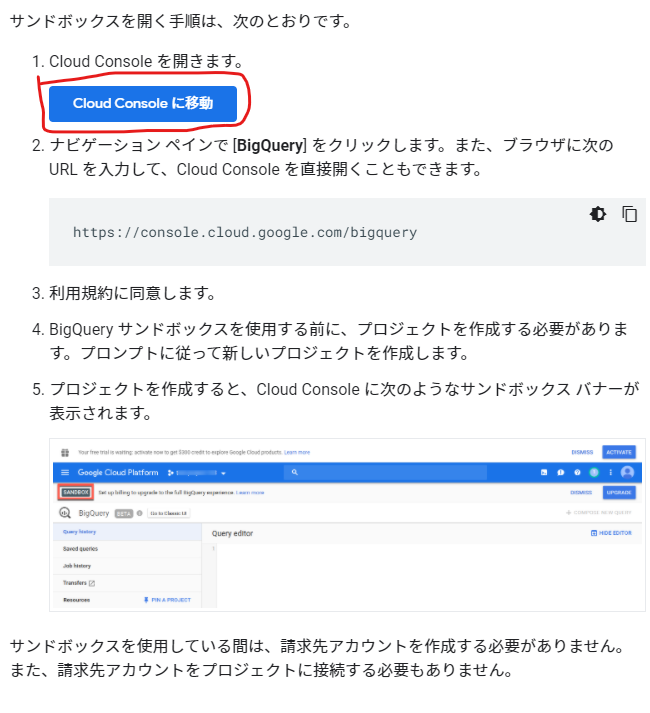650x713 pixels.
Task: Click the search magnifier icon in blue bar
Action: click(x=295, y=472)
